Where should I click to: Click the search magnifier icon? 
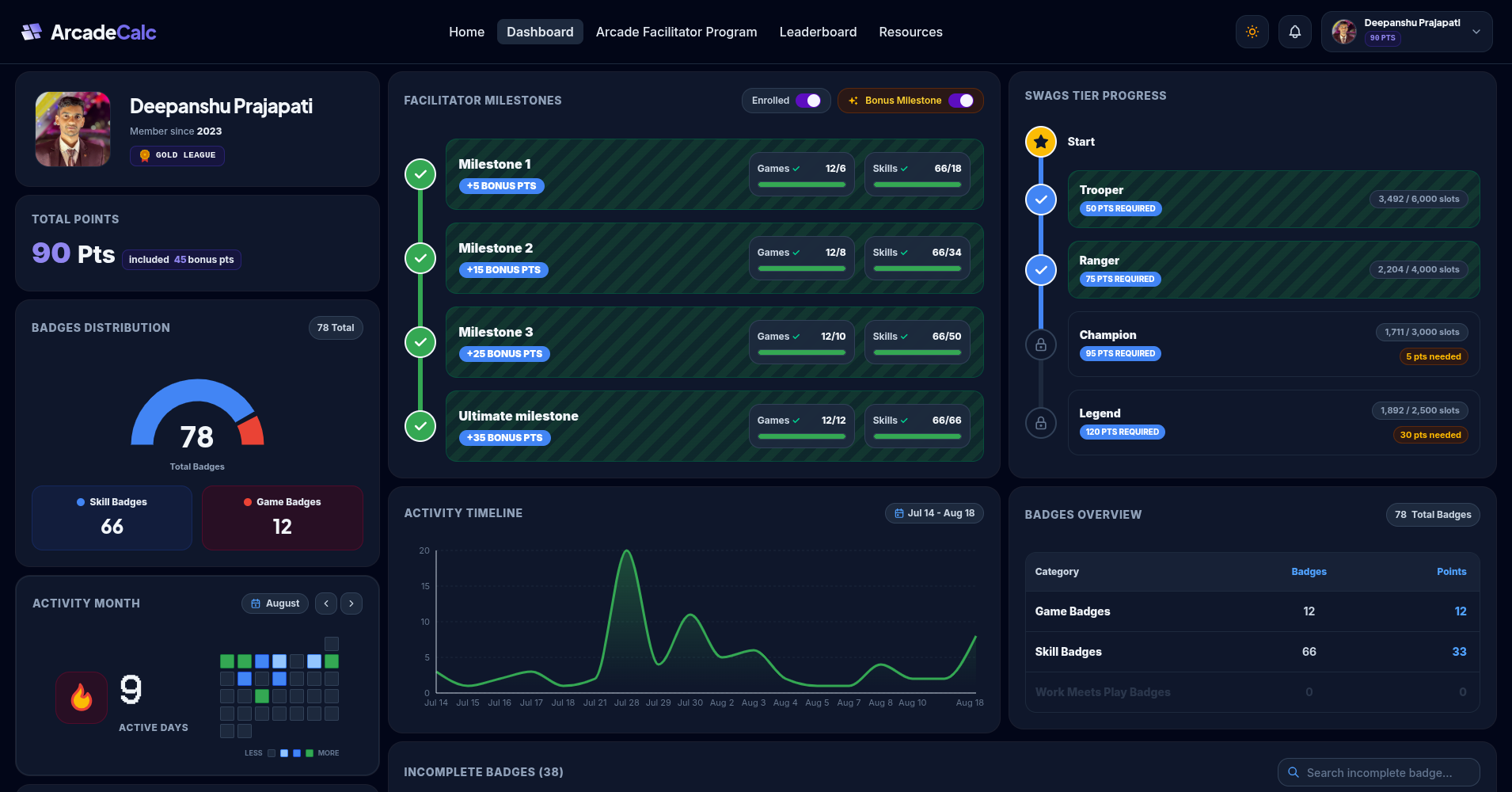pyautogui.click(x=1294, y=772)
